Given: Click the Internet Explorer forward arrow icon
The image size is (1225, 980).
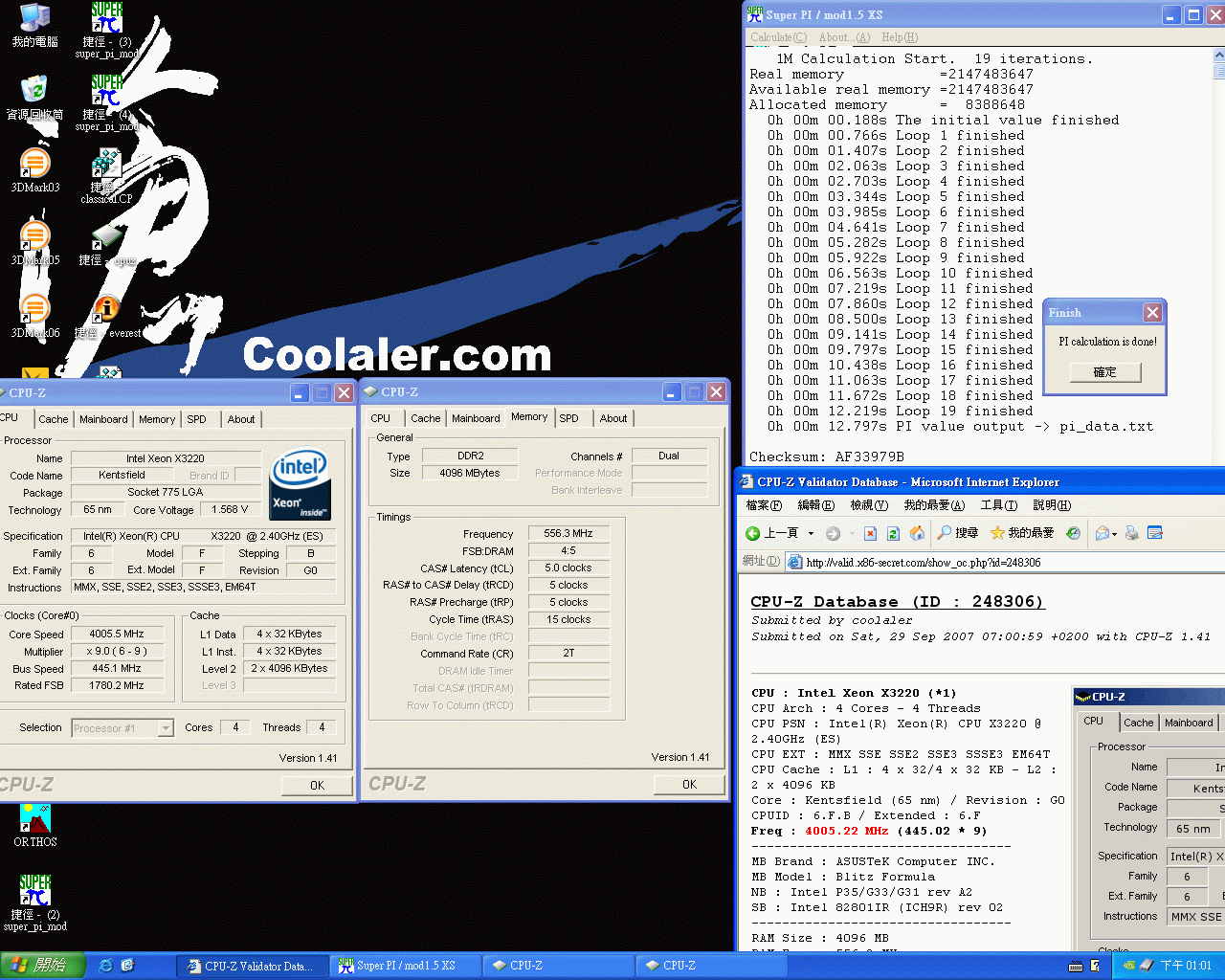Looking at the screenshot, I should click(833, 533).
